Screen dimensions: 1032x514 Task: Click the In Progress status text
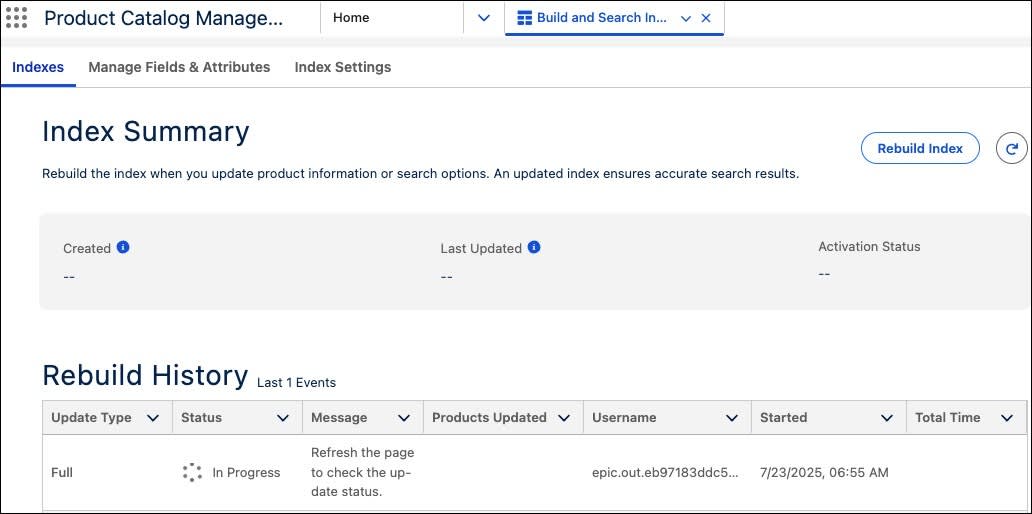pos(246,473)
